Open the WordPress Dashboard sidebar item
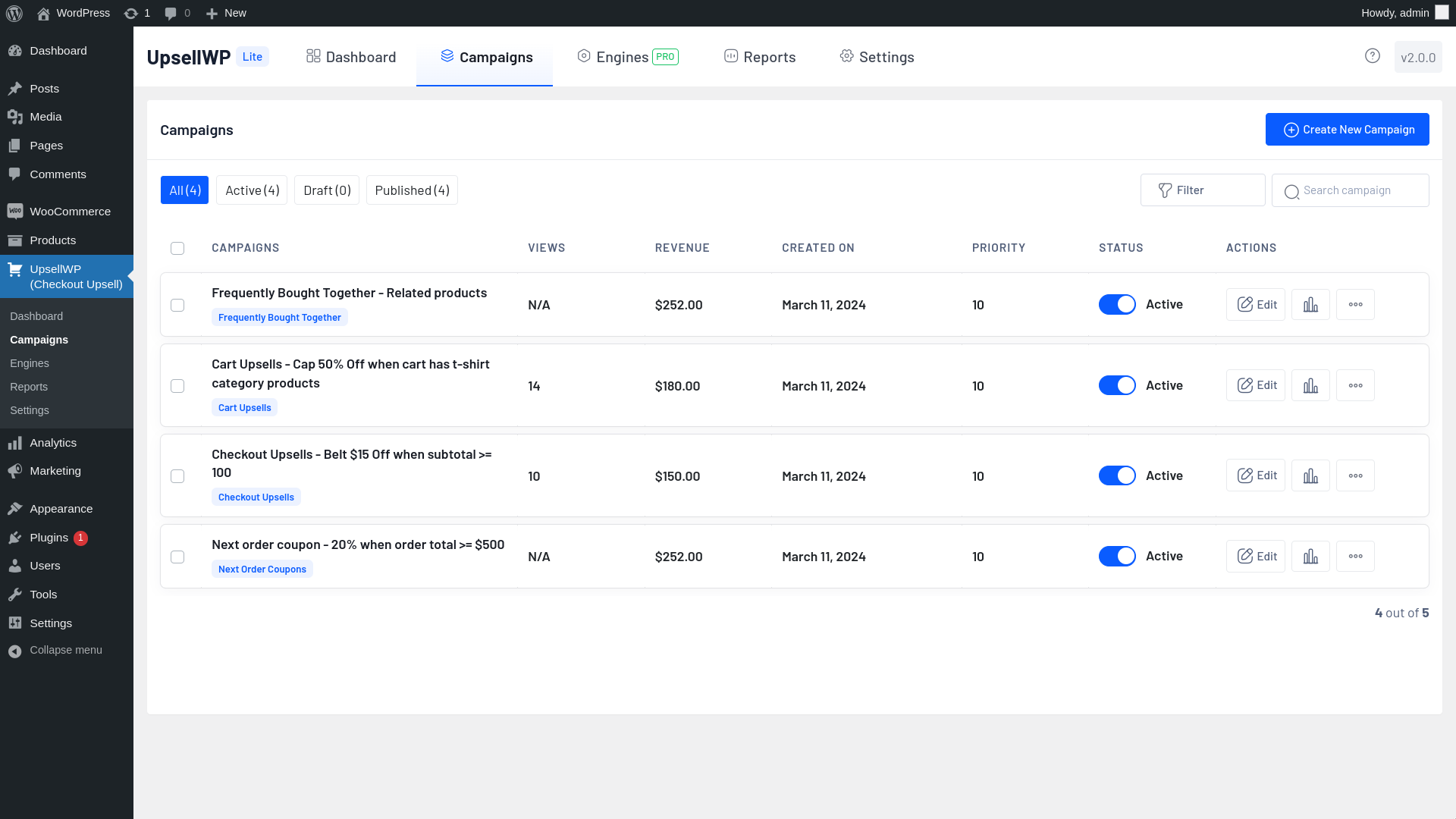 click(67, 51)
